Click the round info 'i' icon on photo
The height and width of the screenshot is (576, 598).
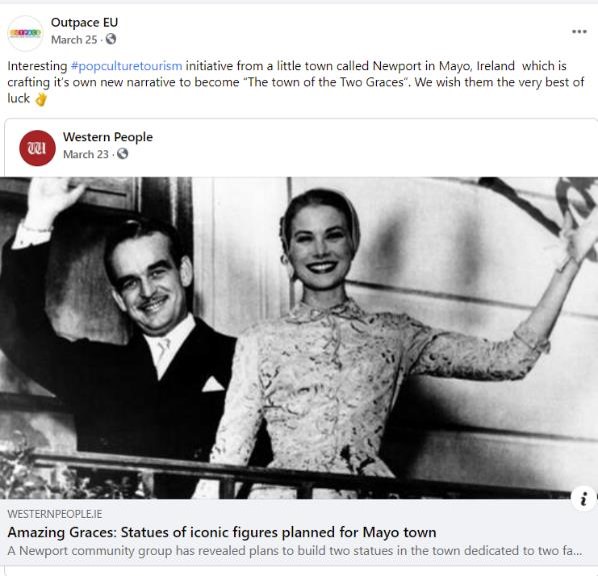[x=583, y=498]
